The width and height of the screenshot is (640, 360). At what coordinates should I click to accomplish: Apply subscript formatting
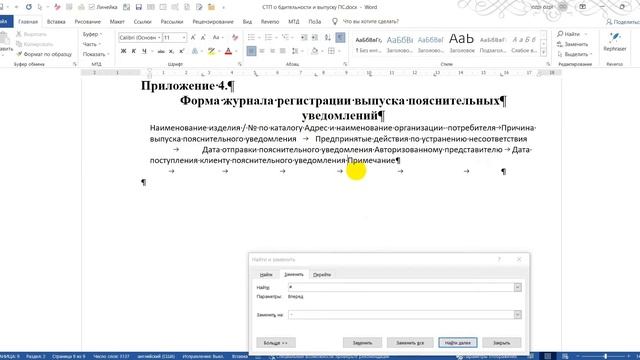(x=171, y=51)
